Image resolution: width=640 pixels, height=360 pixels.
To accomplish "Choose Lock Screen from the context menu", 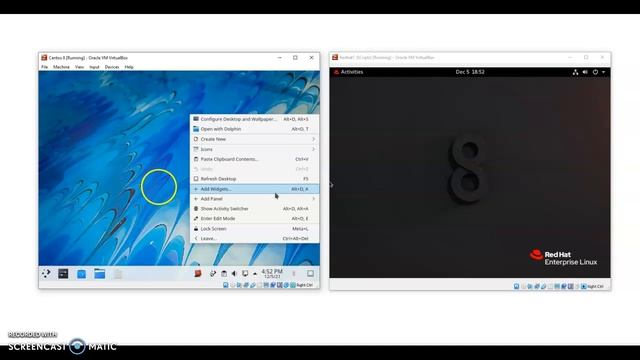I will click(254, 229).
